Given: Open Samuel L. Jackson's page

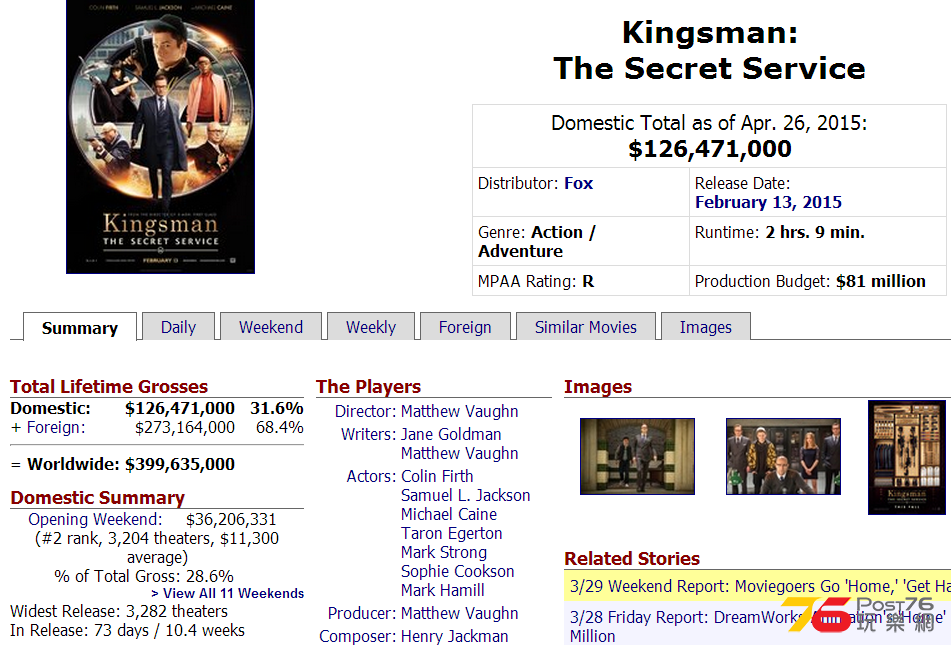Looking at the screenshot, I should 465,495.
